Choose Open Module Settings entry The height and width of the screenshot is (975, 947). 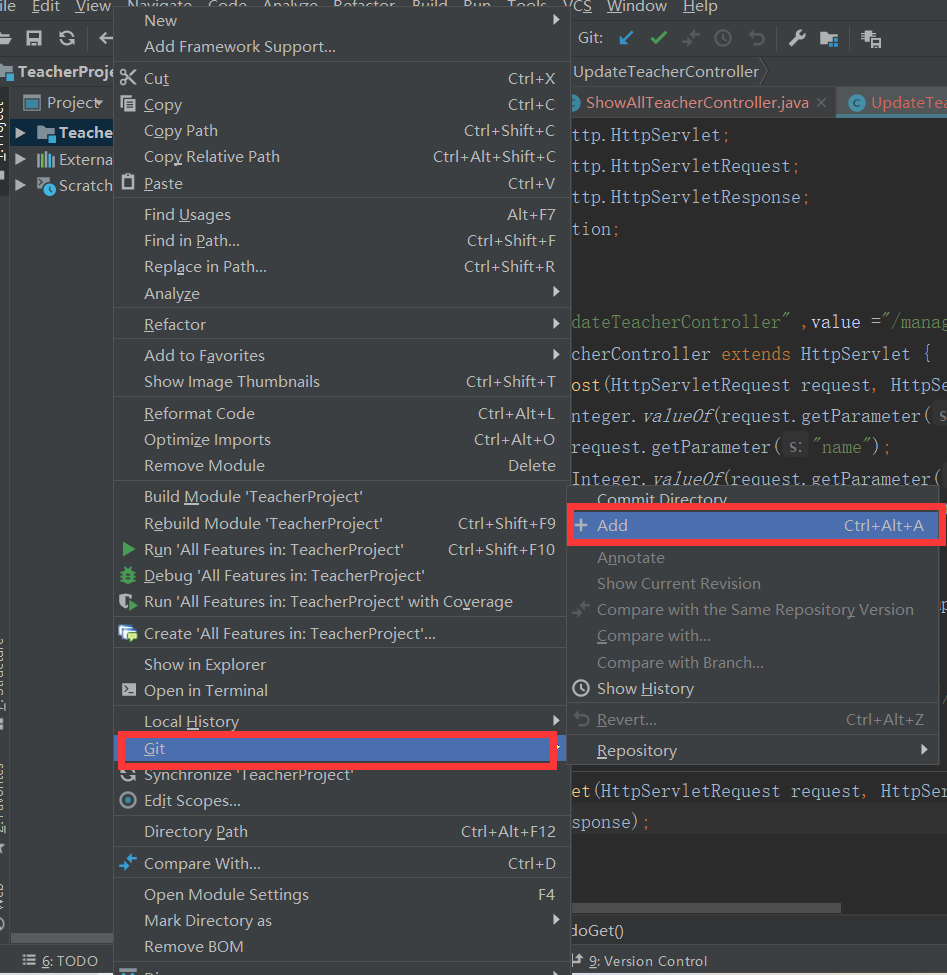[342, 894]
